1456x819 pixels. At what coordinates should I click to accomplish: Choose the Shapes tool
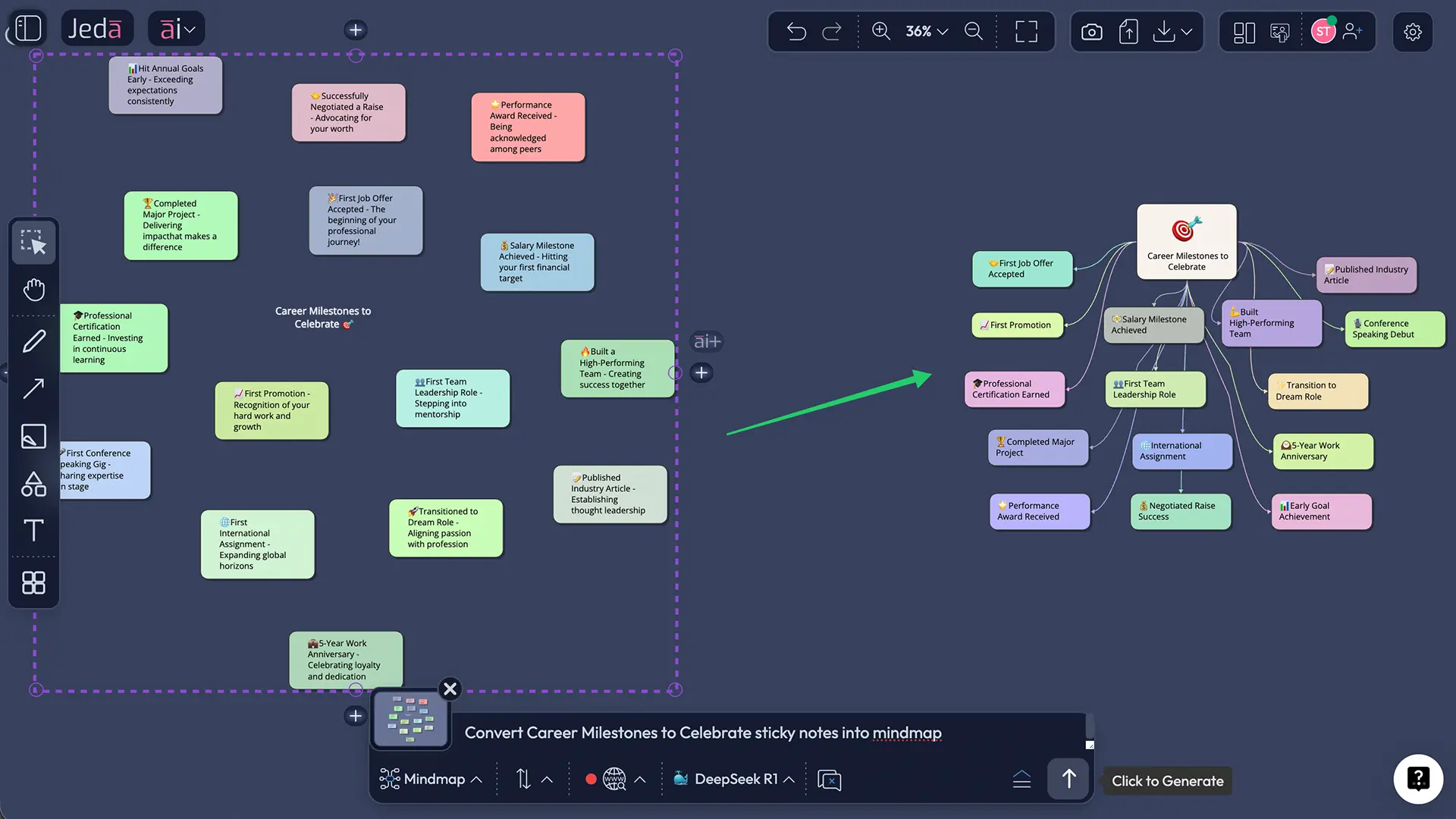(33, 484)
